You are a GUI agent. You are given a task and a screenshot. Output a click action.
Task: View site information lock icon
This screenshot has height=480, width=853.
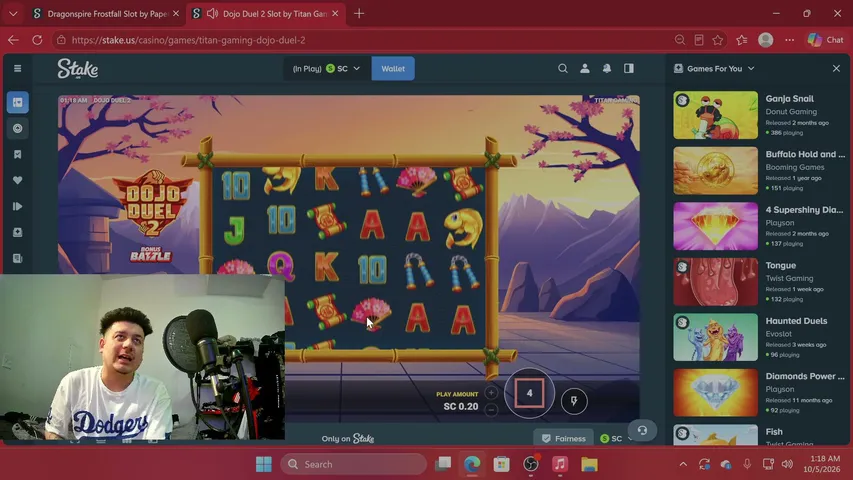click(61, 40)
